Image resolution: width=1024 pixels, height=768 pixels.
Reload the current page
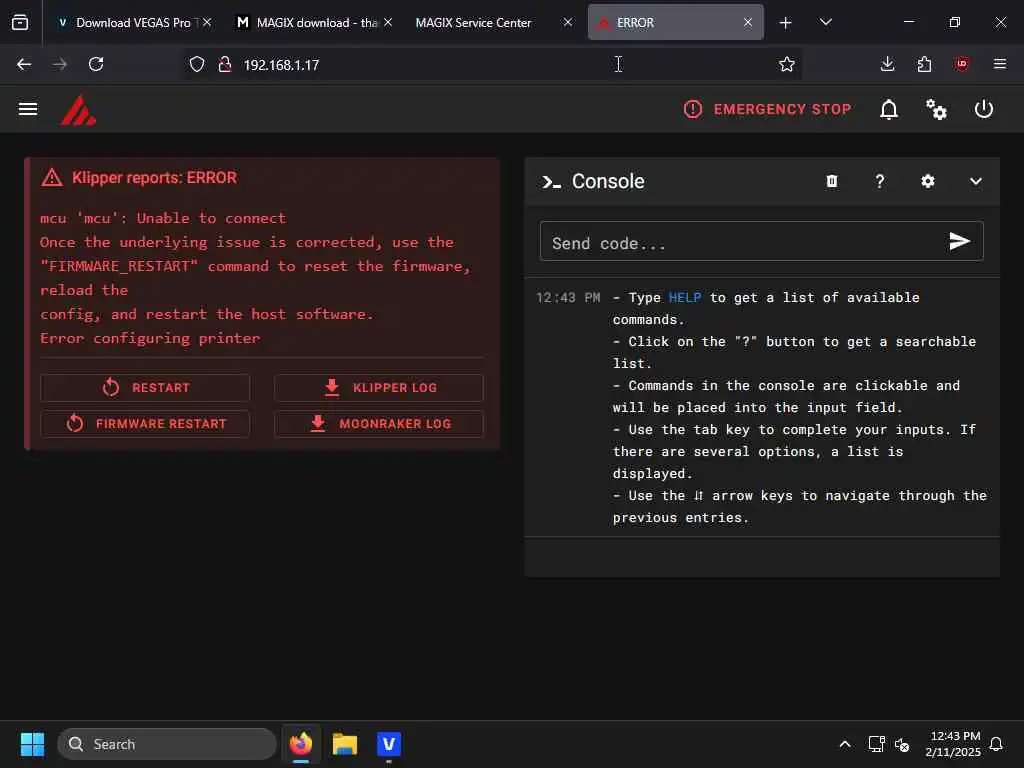point(96,64)
